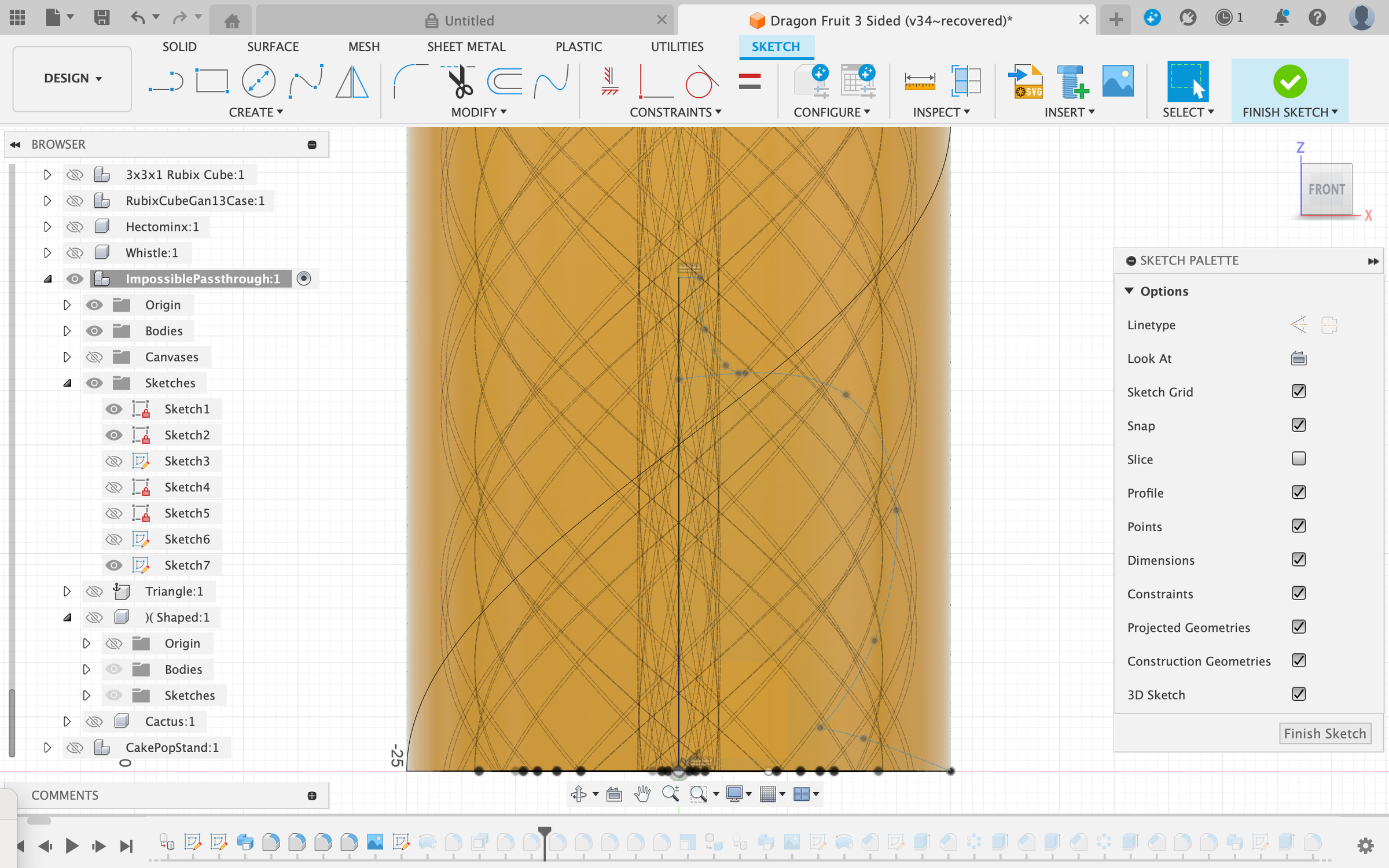The width and height of the screenshot is (1389, 868).
Task: Uncheck the Sketch Grid checkbox
Action: (1298, 392)
